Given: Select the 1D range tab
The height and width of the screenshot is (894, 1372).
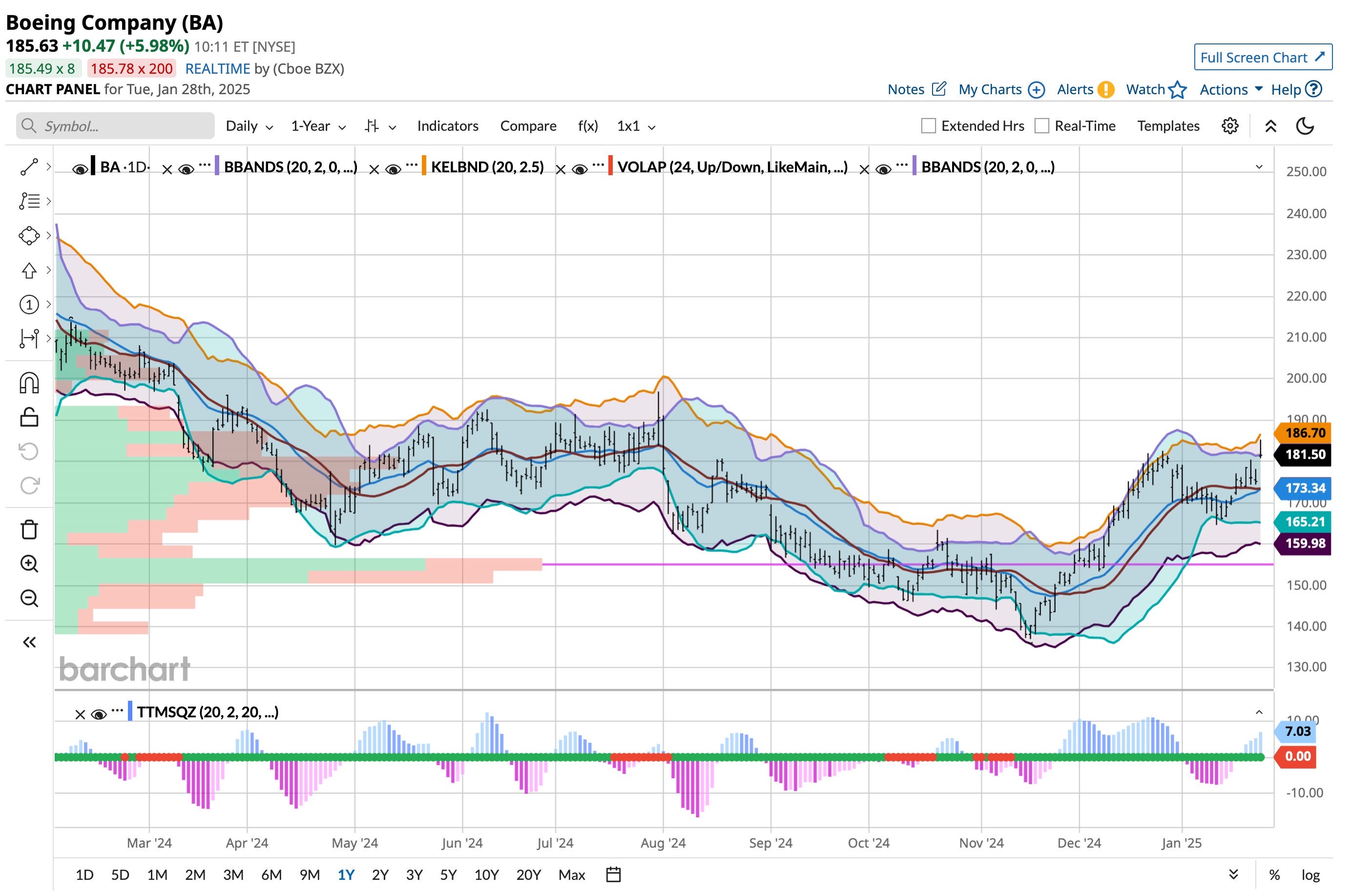Looking at the screenshot, I should pyautogui.click(x=84, y=875).
